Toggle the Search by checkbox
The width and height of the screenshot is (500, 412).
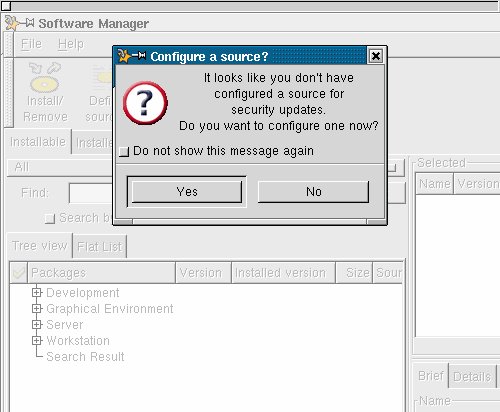pyautogui.click(x=50, y=219)
